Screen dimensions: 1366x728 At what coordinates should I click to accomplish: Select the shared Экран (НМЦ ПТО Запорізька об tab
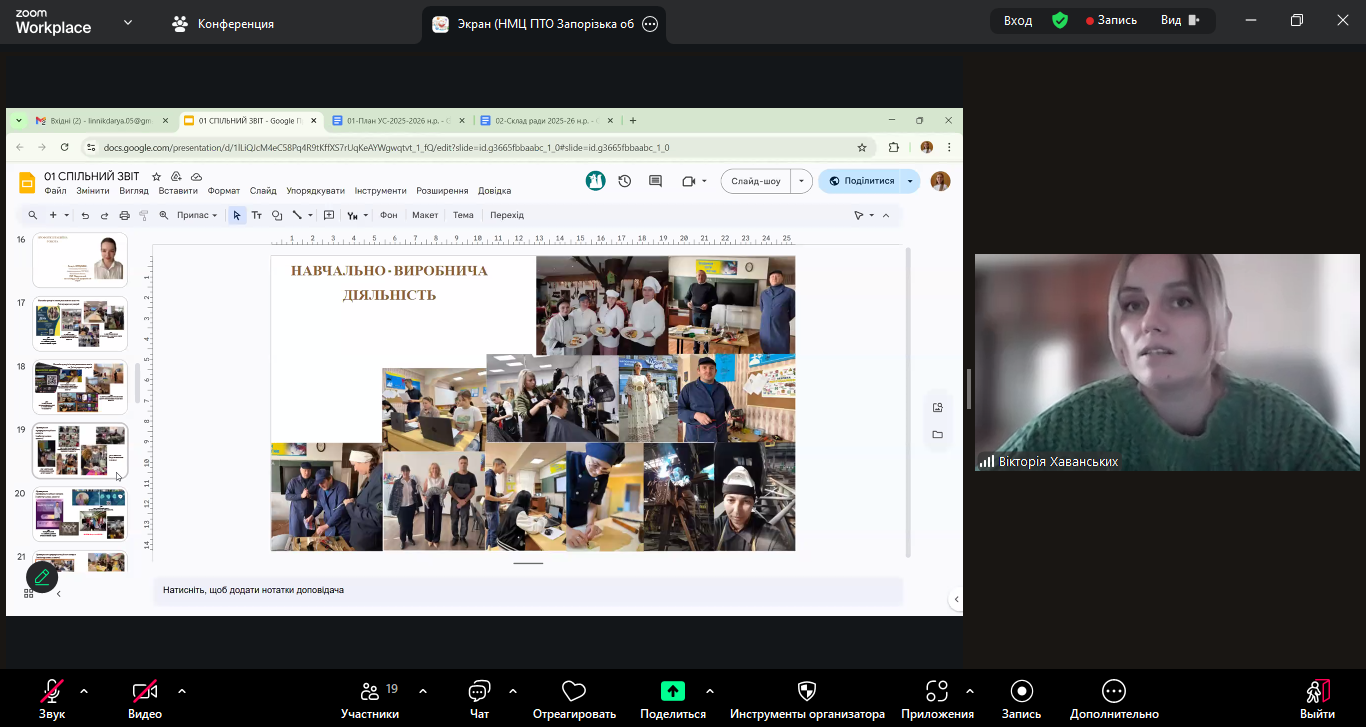(545, 24)
